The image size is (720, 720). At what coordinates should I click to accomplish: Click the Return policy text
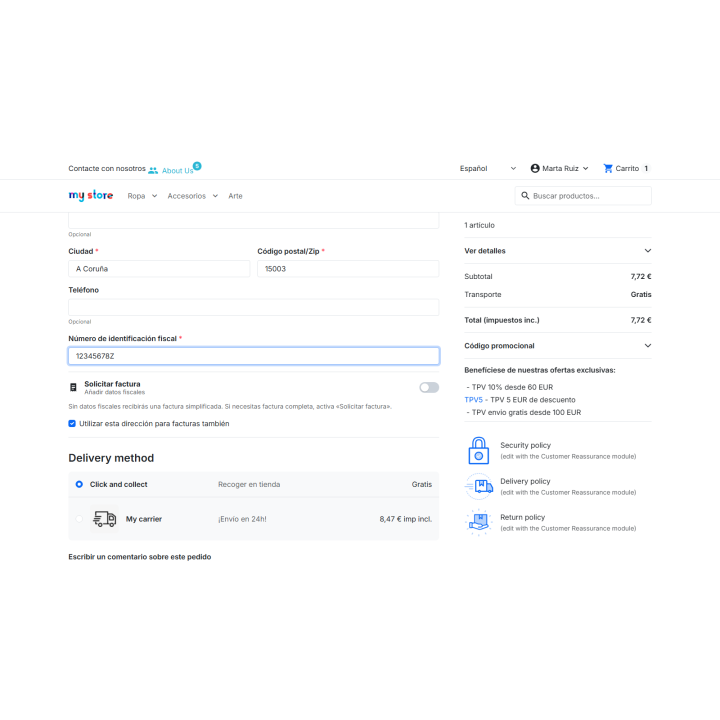coord(523,518)
